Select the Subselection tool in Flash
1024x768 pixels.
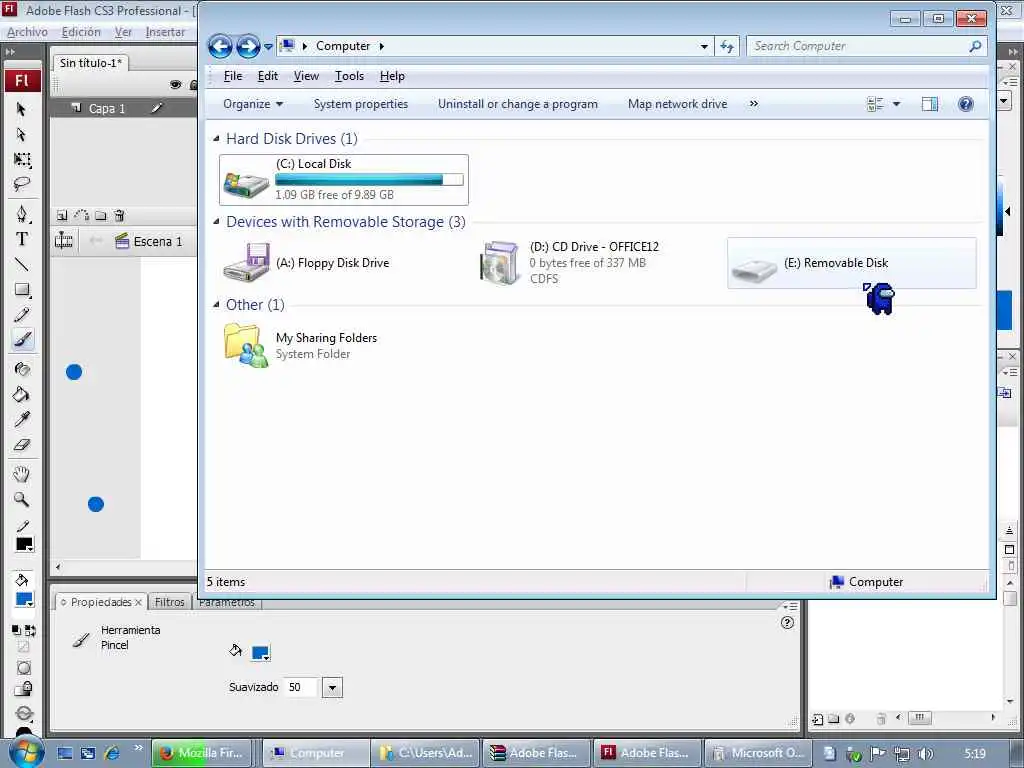(22, 135)
